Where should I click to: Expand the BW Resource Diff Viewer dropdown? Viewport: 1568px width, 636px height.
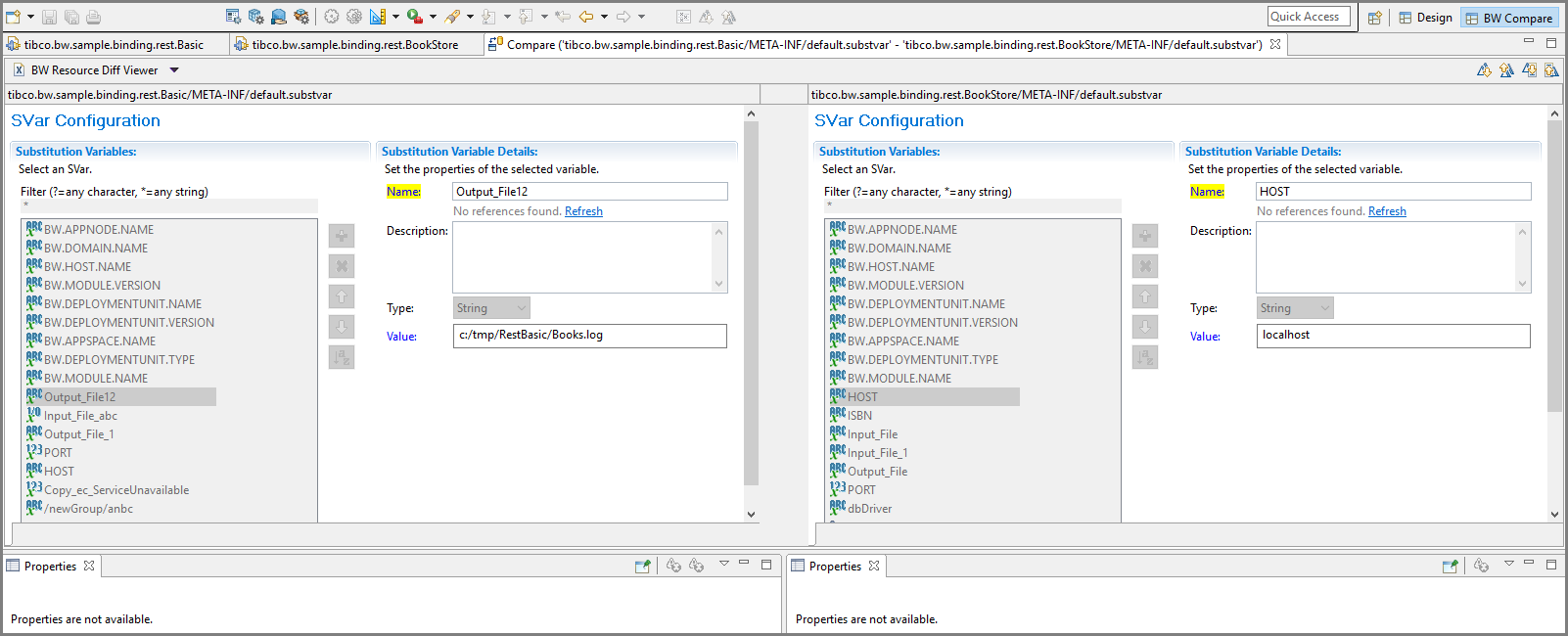174,70
